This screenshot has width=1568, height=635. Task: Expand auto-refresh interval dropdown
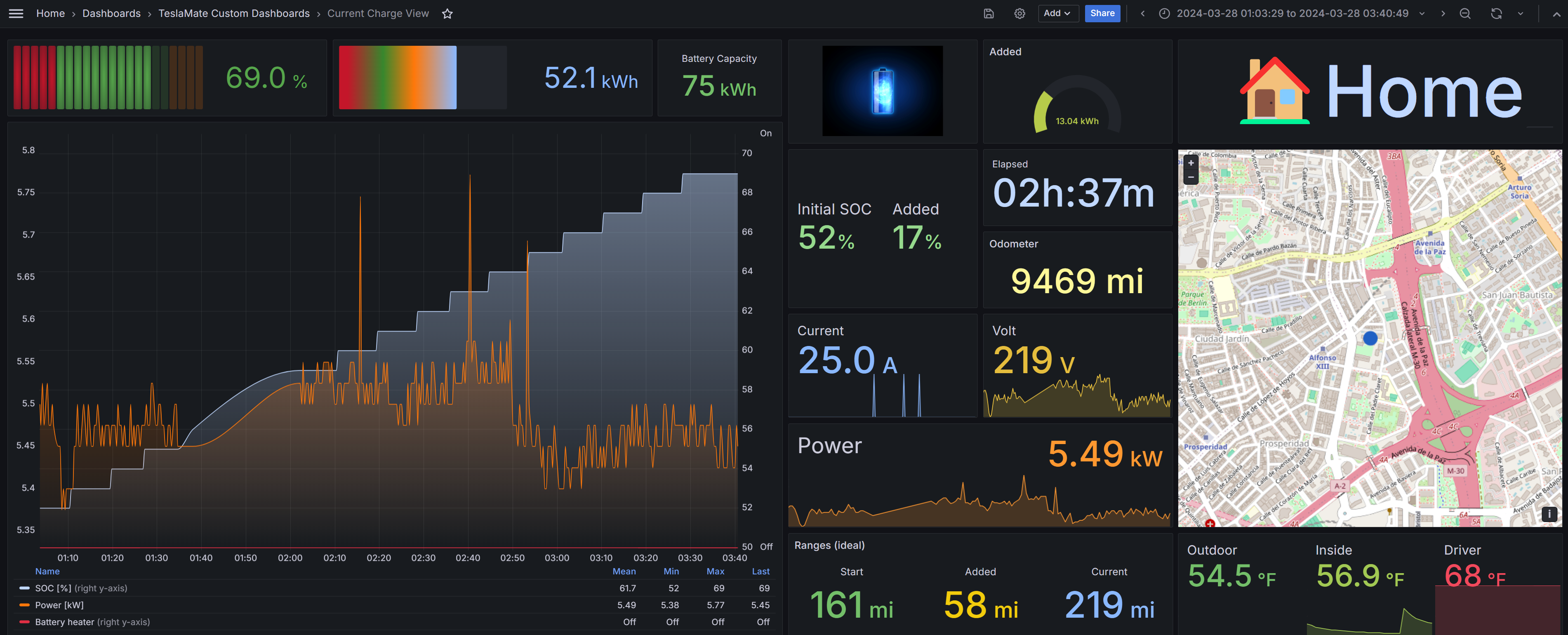click(x=1521, y=13)
